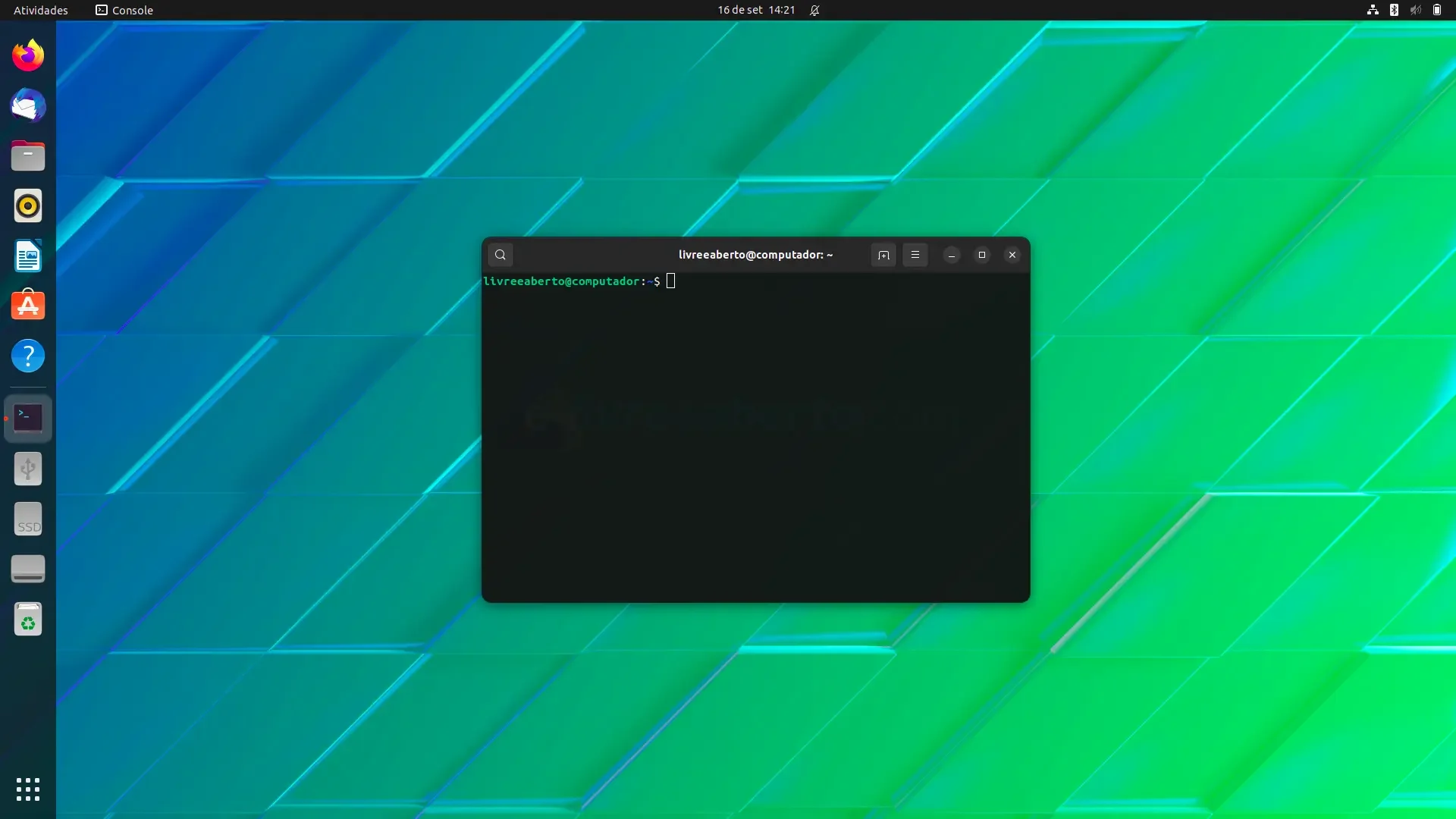Viewport: 1456px width, 819px height.
Task: Open the gray disk drive icon in dock
Action: [x=28, y=569]
